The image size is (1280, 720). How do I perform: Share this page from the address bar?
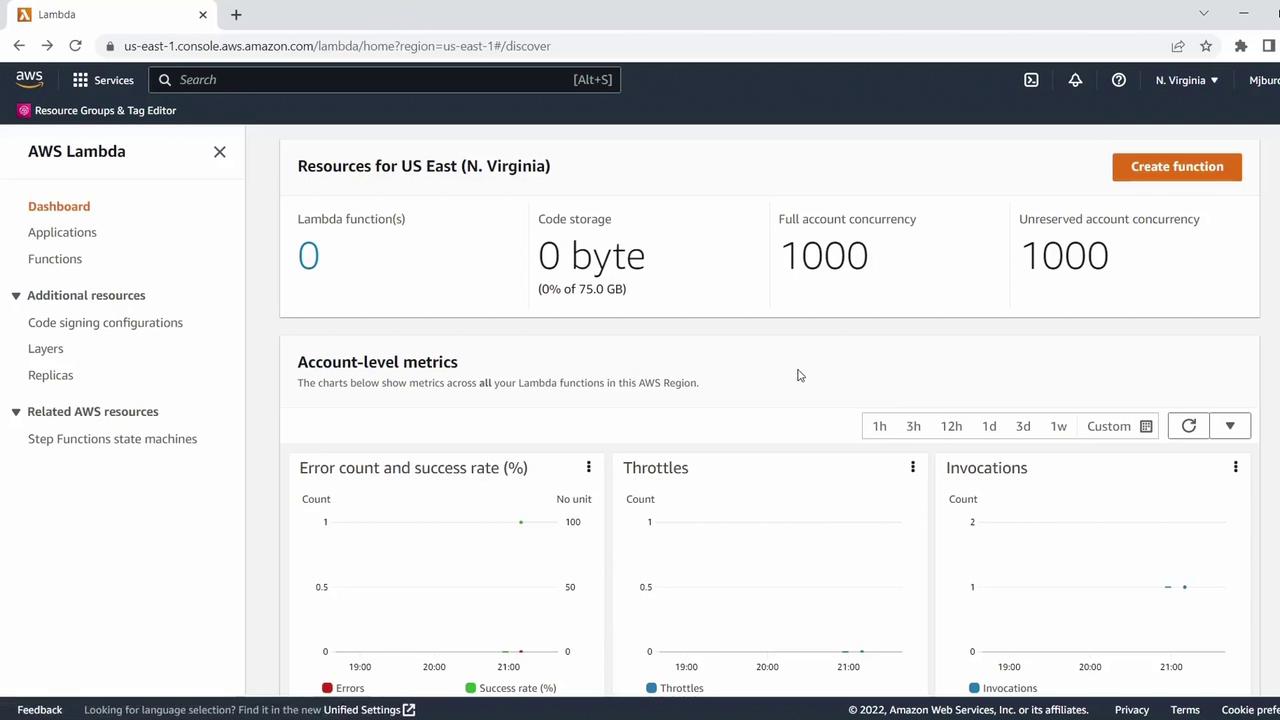click(x=1178, y=46)
